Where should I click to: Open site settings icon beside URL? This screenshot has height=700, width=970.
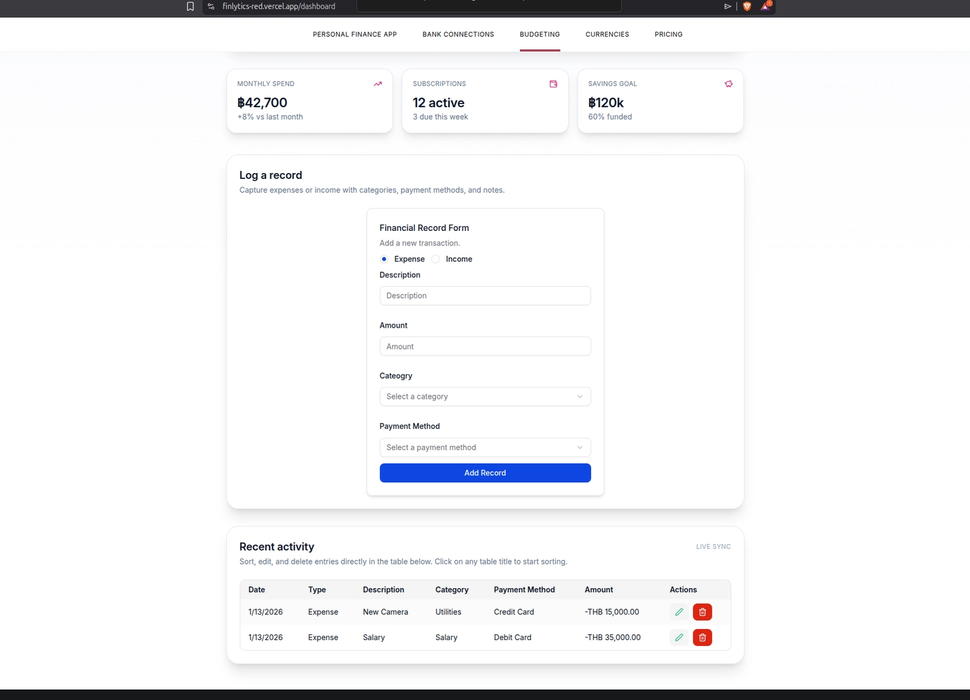[211, 6]
